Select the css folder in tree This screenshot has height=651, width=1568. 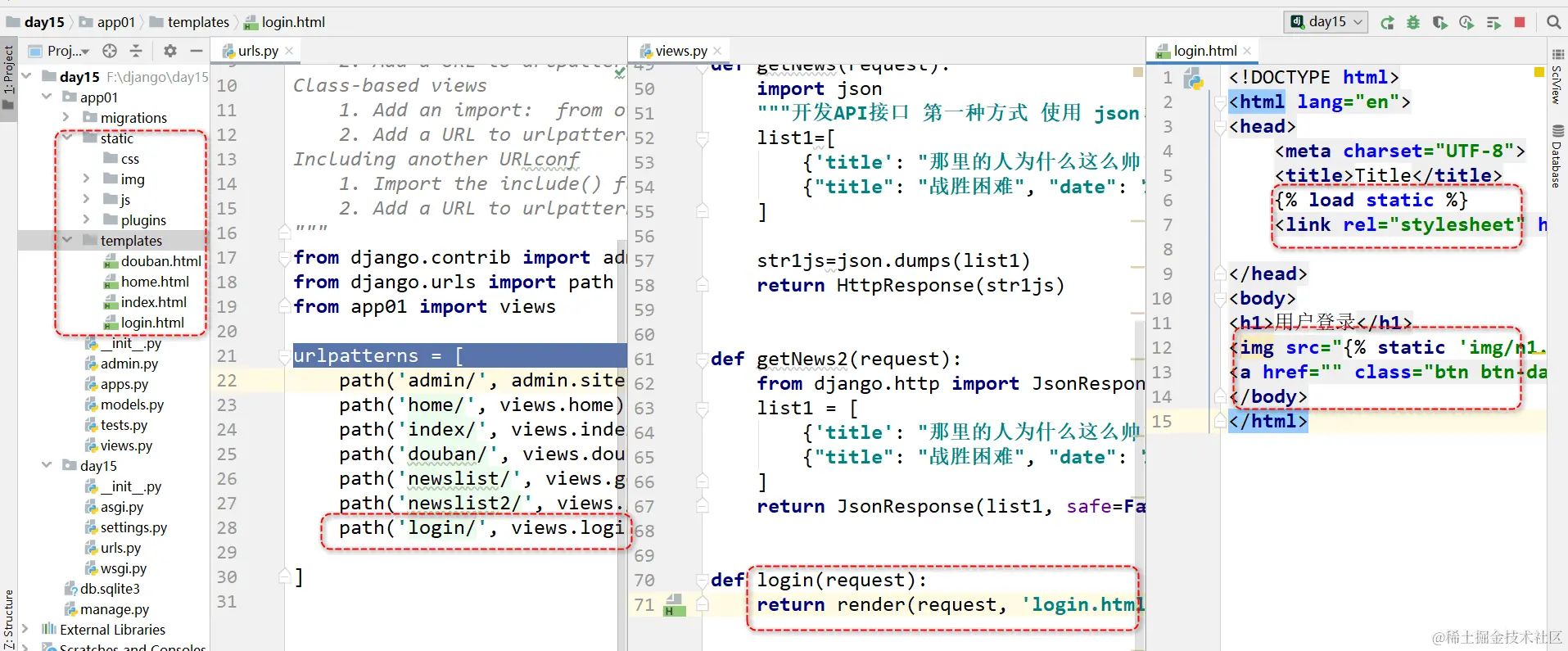(x=121, y=159)
